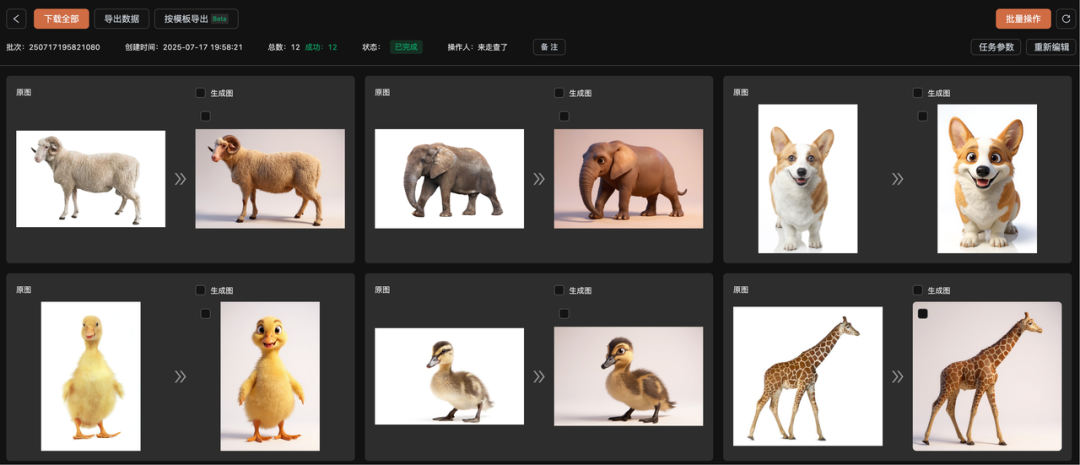Screen dimensions: 1080x465
Task: Open the original sheep photo thumbnail
Action: click(x=90, y=179)
